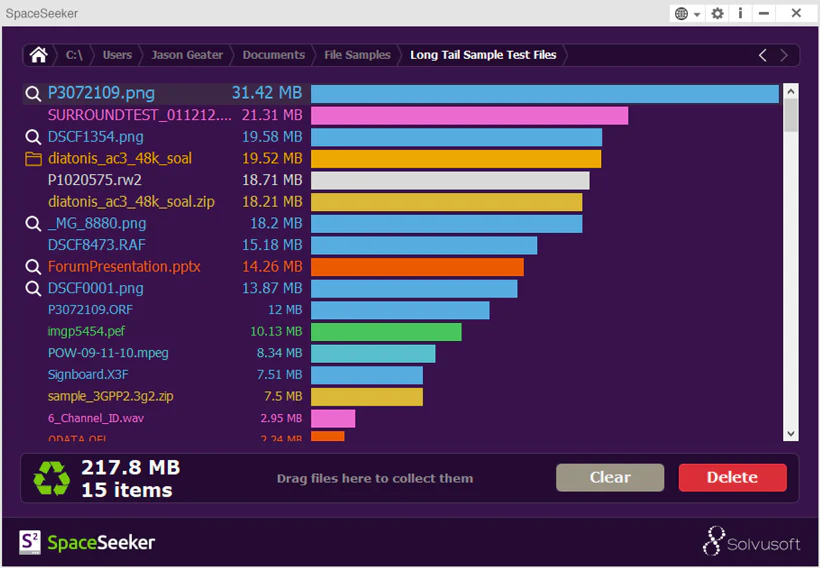The height and width of the screenshot is (568, 820).
Task: Select the pink SURROUNDTEST size bar
Action: coord(469,116)
